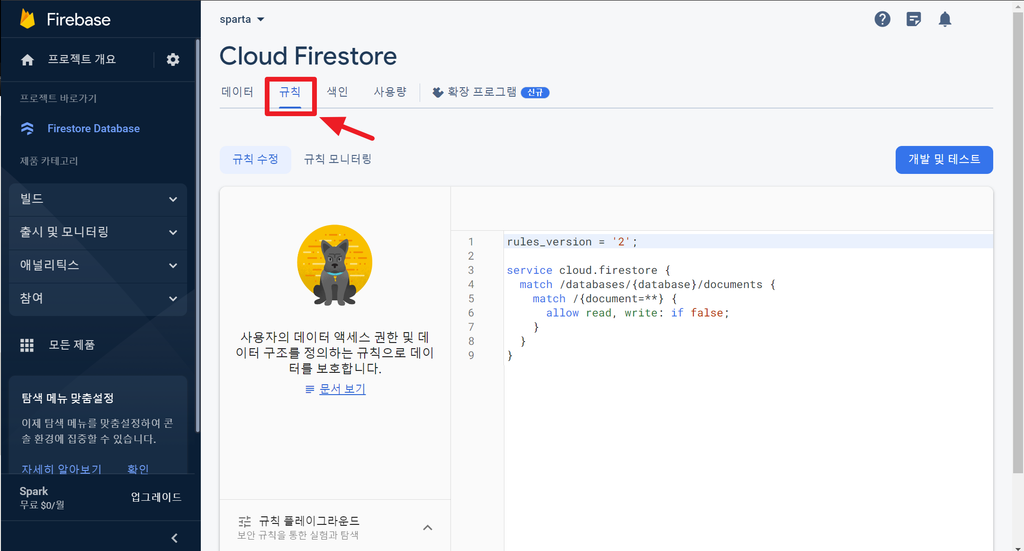Open the notifications bell

coord(945,20)
